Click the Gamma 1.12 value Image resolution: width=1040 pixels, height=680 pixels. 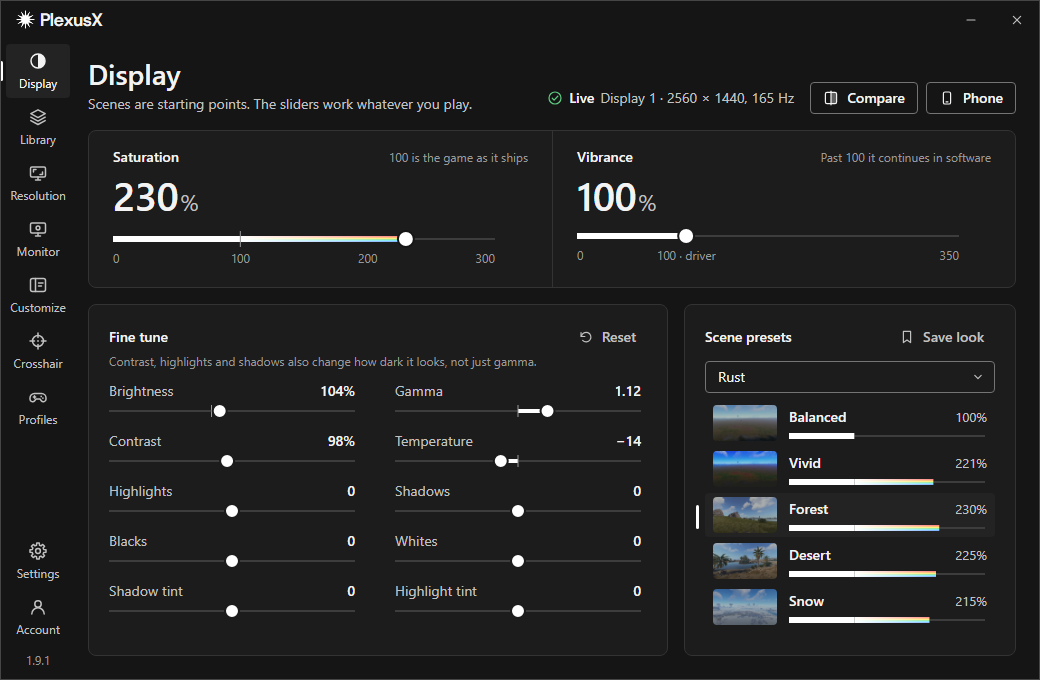click(627, 391)
